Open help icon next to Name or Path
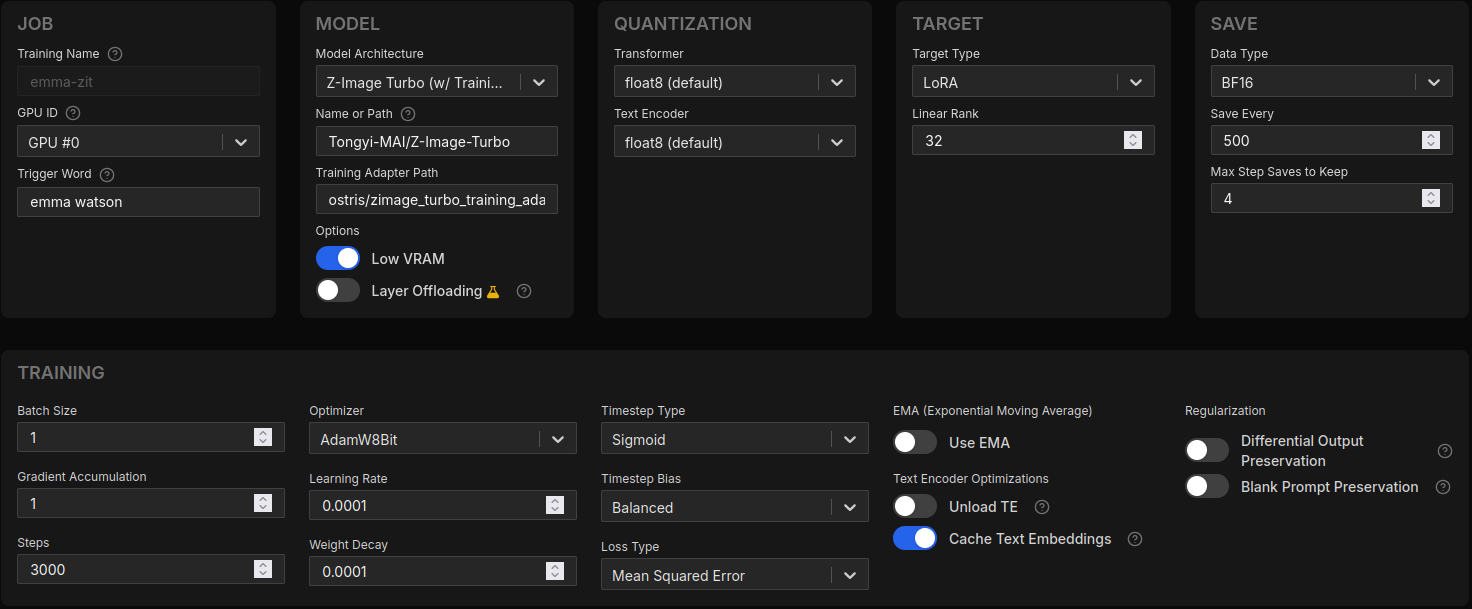The width and height of the screenshot is (1472, 609). pyautogui.click(x=408, y=114)
